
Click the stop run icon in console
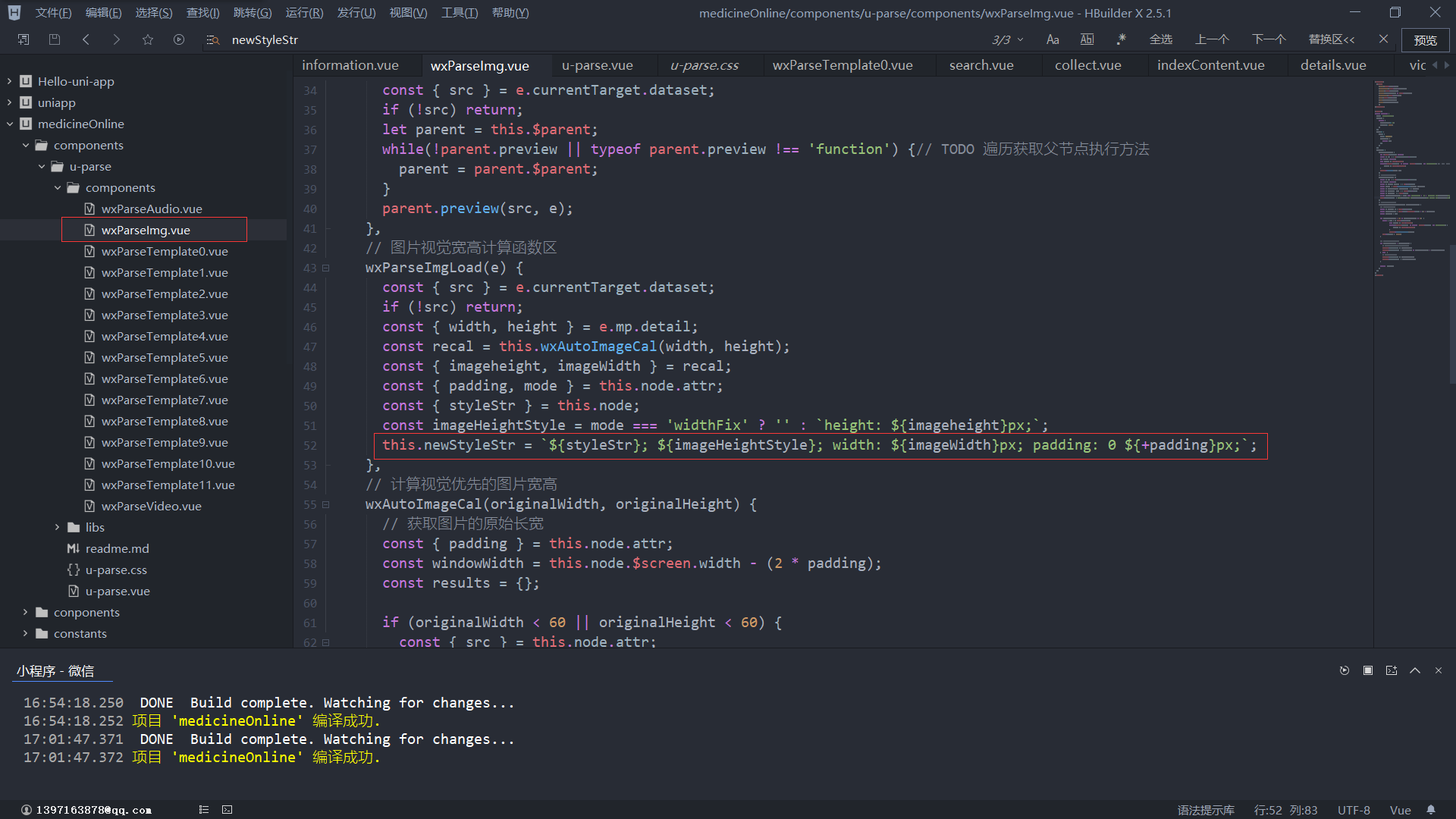click(x=1367, y=670)
